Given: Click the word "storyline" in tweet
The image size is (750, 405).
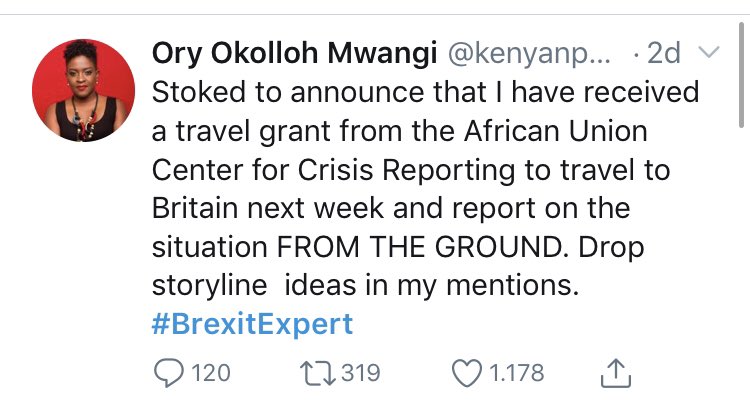Looking at the screenshot, I should 210,284.
